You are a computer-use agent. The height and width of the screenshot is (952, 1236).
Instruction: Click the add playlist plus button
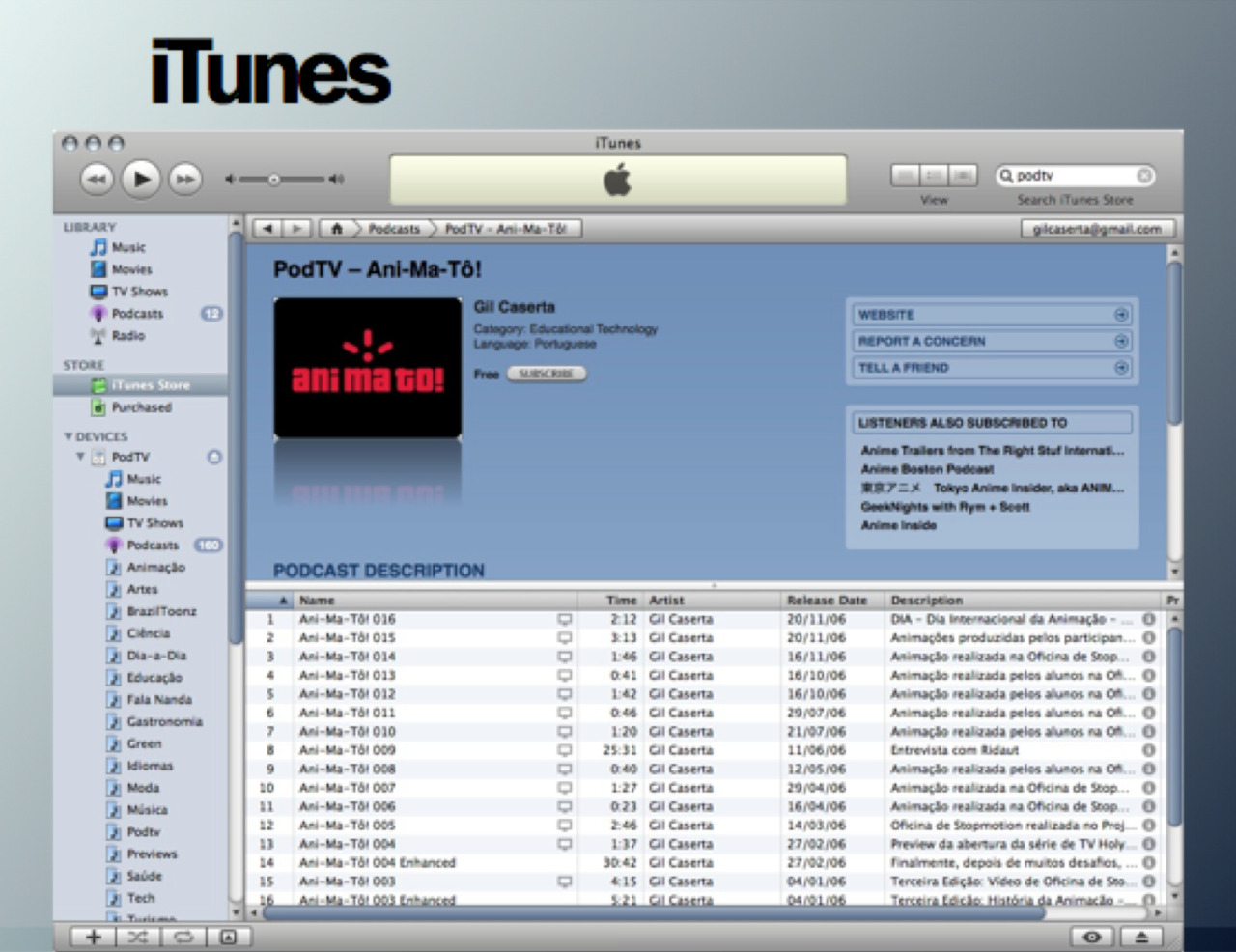coord(94,937)
